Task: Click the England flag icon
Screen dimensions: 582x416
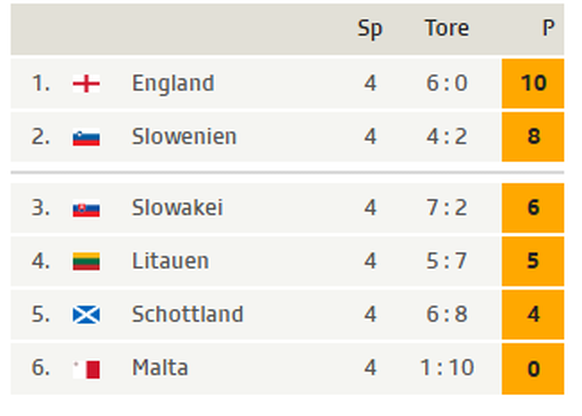Action: [86, 83]
